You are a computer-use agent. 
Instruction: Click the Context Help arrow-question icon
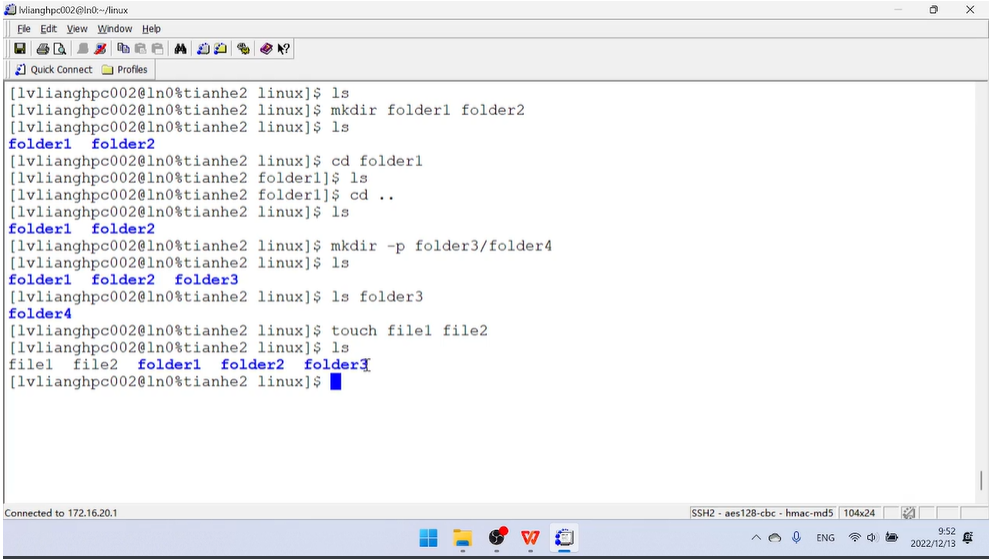click(283, 49)
